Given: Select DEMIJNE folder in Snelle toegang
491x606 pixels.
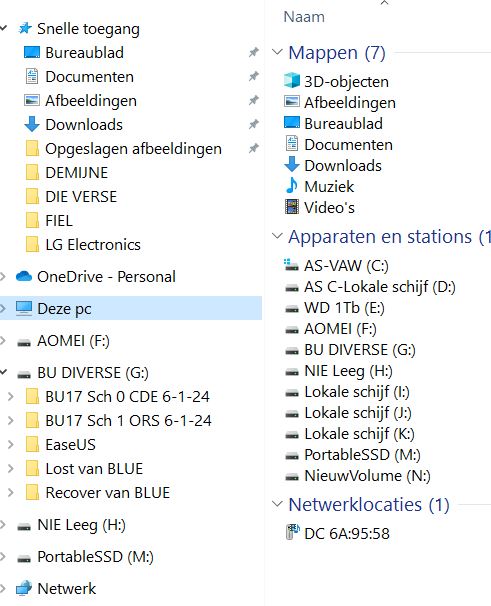Looking at the screenshot, I should 77,173.
